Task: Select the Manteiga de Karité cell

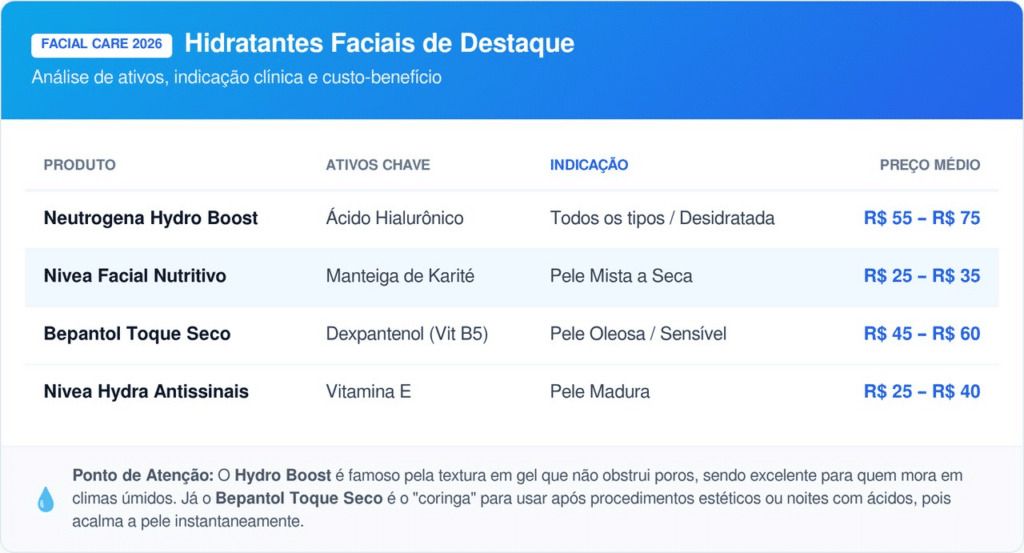Action: (400, 276)
